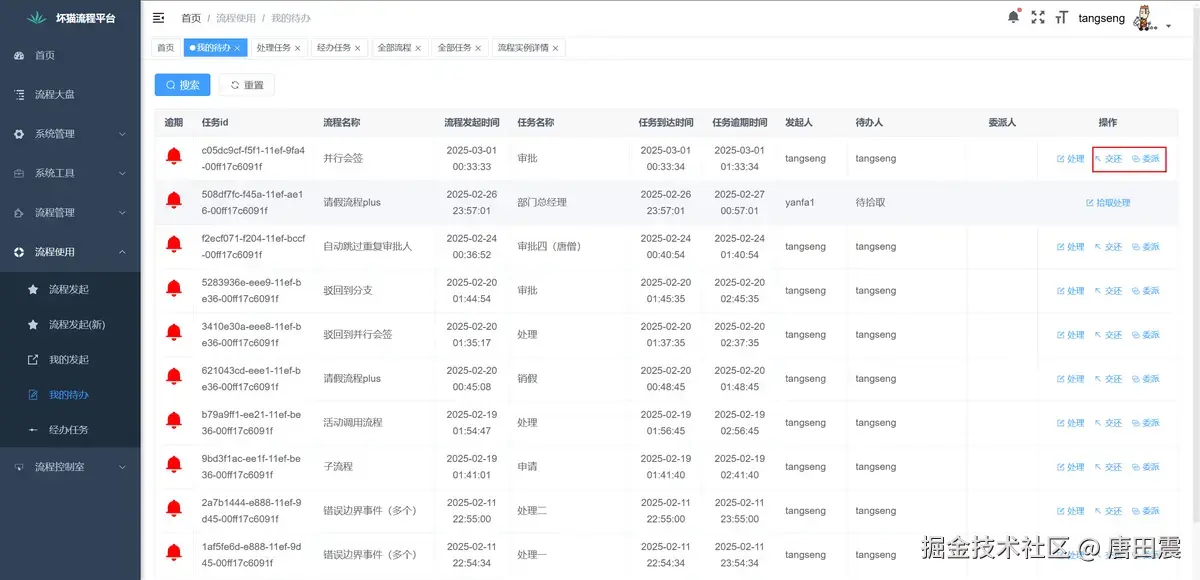This screenshot has width=1200, height=580.
Task: Click 委派 for the 驳回到并行会签 row
Action: coord(1146,335)
